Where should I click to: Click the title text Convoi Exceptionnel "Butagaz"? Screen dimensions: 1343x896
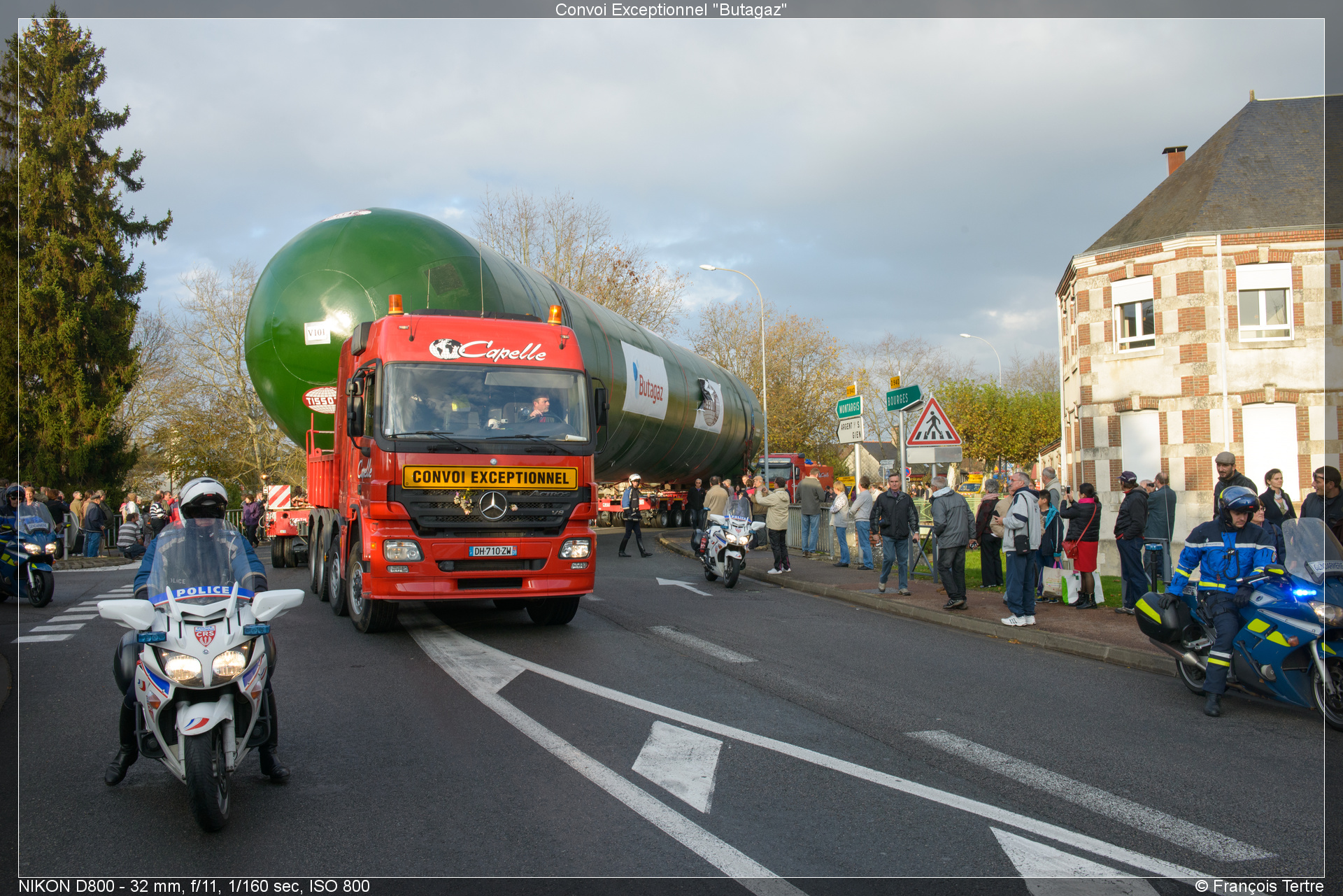coord(671,10)
